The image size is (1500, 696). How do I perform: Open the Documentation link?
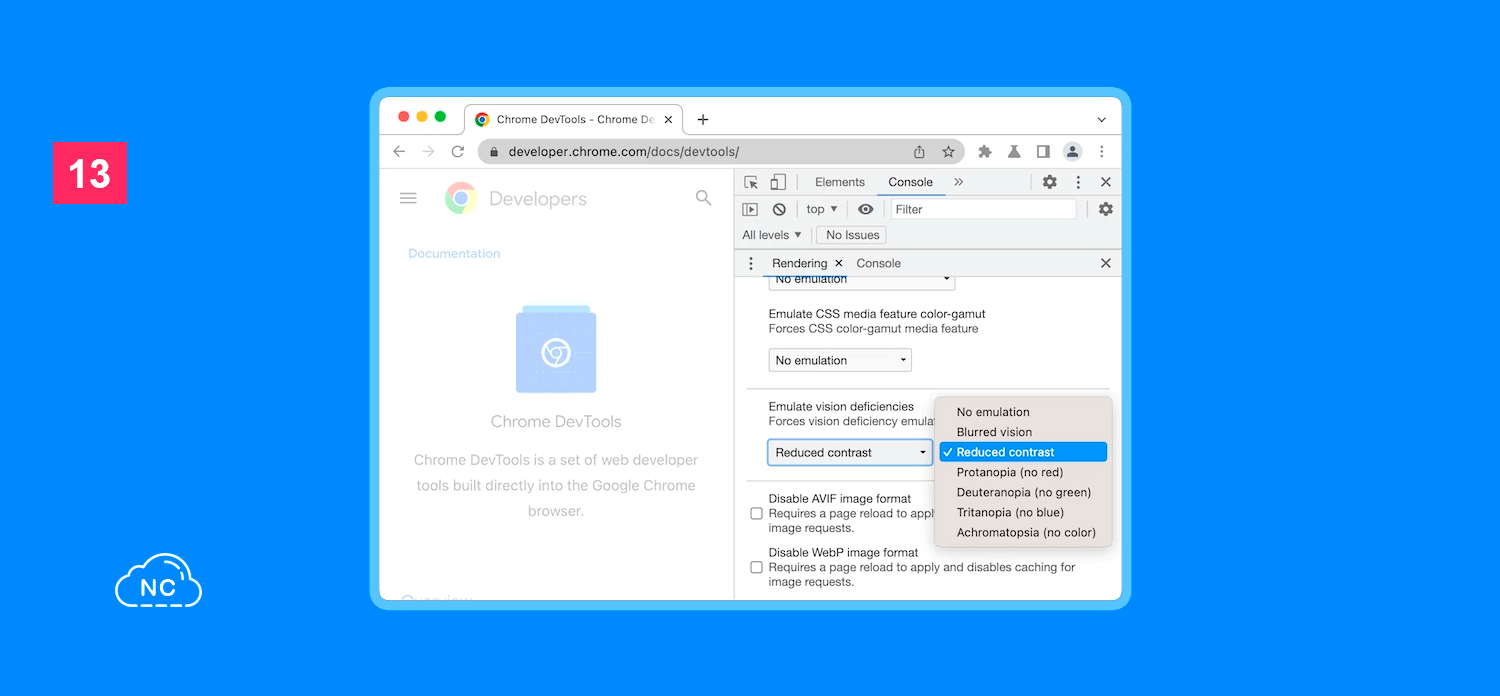pyautogui.click(x=454, y=254)
